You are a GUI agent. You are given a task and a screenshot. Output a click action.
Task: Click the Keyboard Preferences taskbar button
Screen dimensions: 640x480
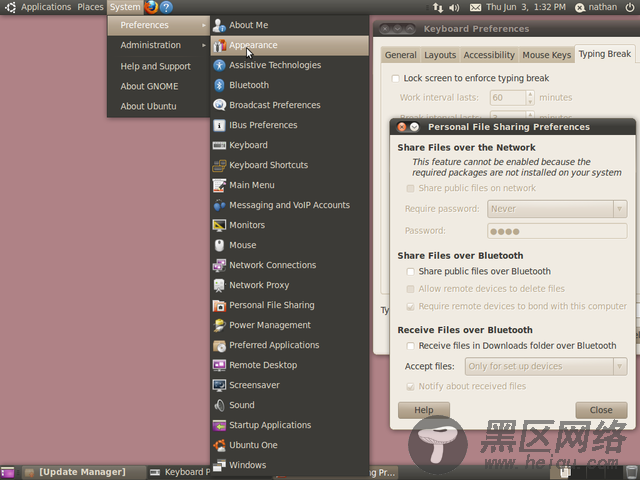[180, 473]
